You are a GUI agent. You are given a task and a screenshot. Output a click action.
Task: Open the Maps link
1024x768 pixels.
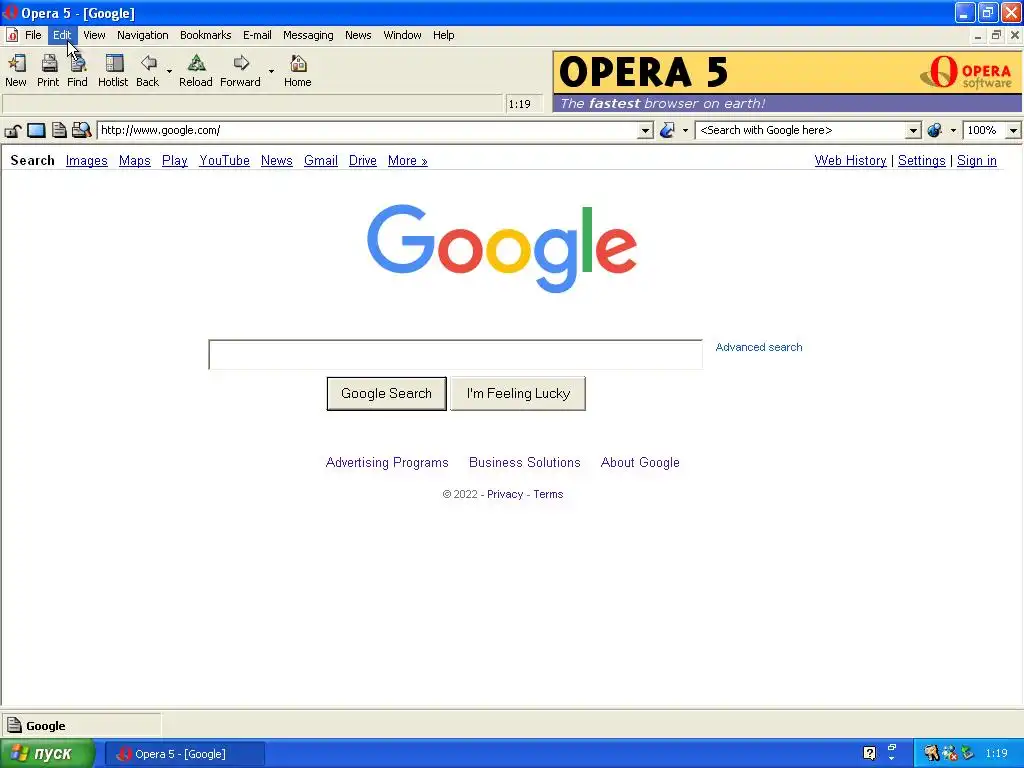135,161
